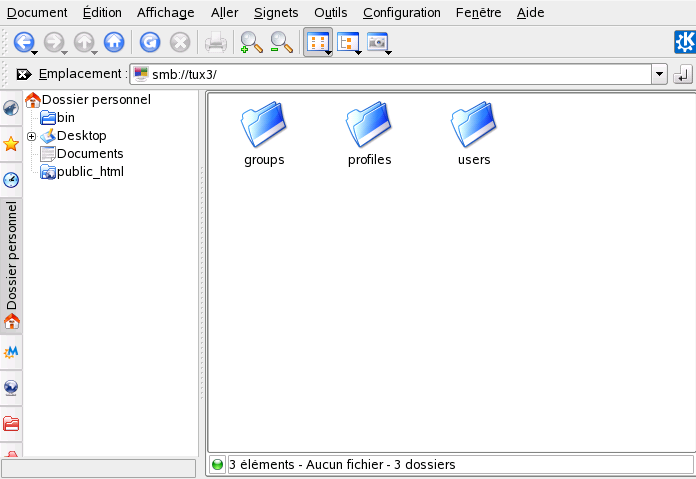Open the top navigation panel tab in the sidebar
Image resolution: width=696 pixels, height=479 pixels.
pyautogui.click(x=11, y=108)
